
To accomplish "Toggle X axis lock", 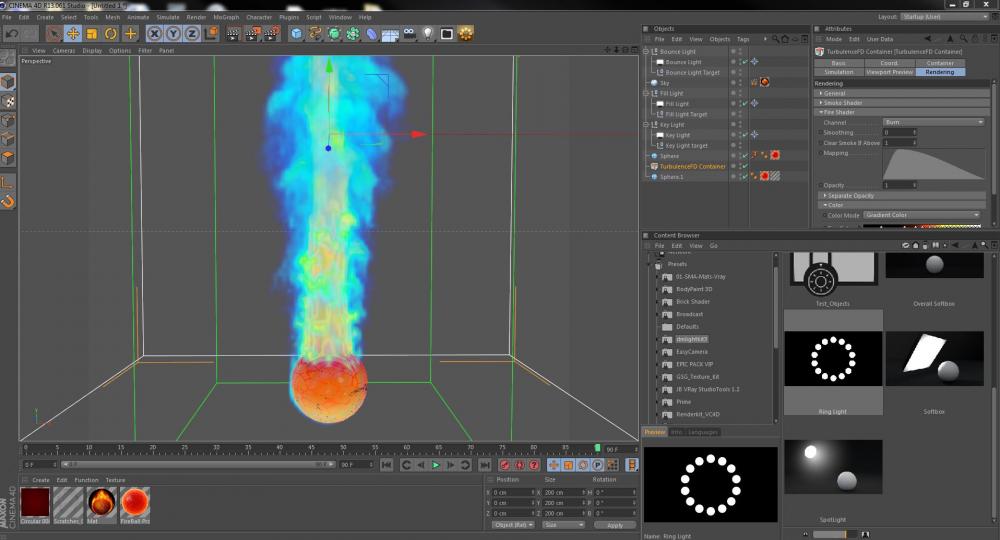I will (154, 34).
